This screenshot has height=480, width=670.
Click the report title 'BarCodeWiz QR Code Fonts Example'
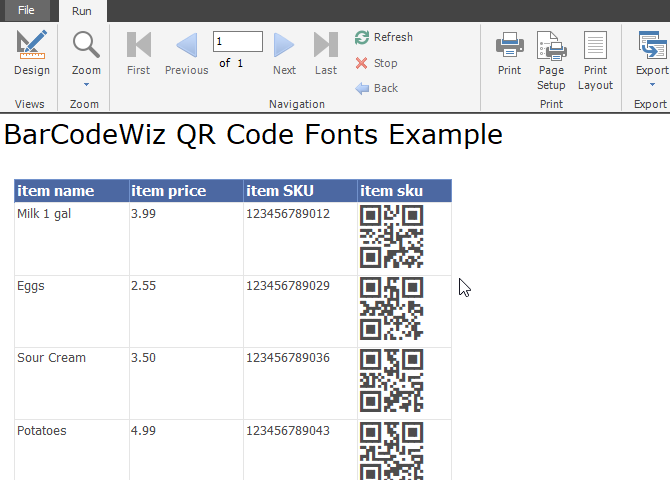253,135
